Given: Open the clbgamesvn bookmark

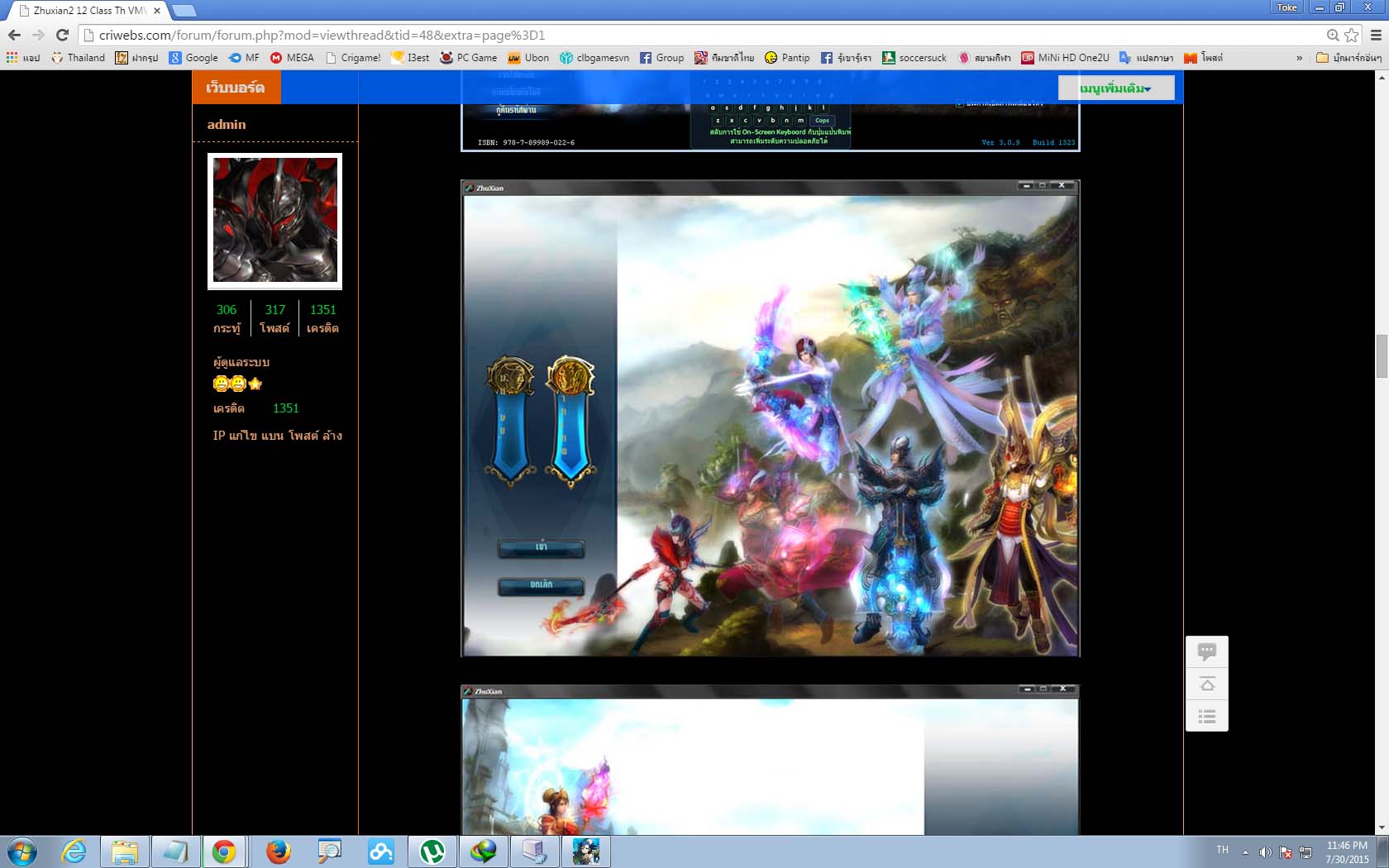Looking at the screenshot, I should [x=594, y=58].
